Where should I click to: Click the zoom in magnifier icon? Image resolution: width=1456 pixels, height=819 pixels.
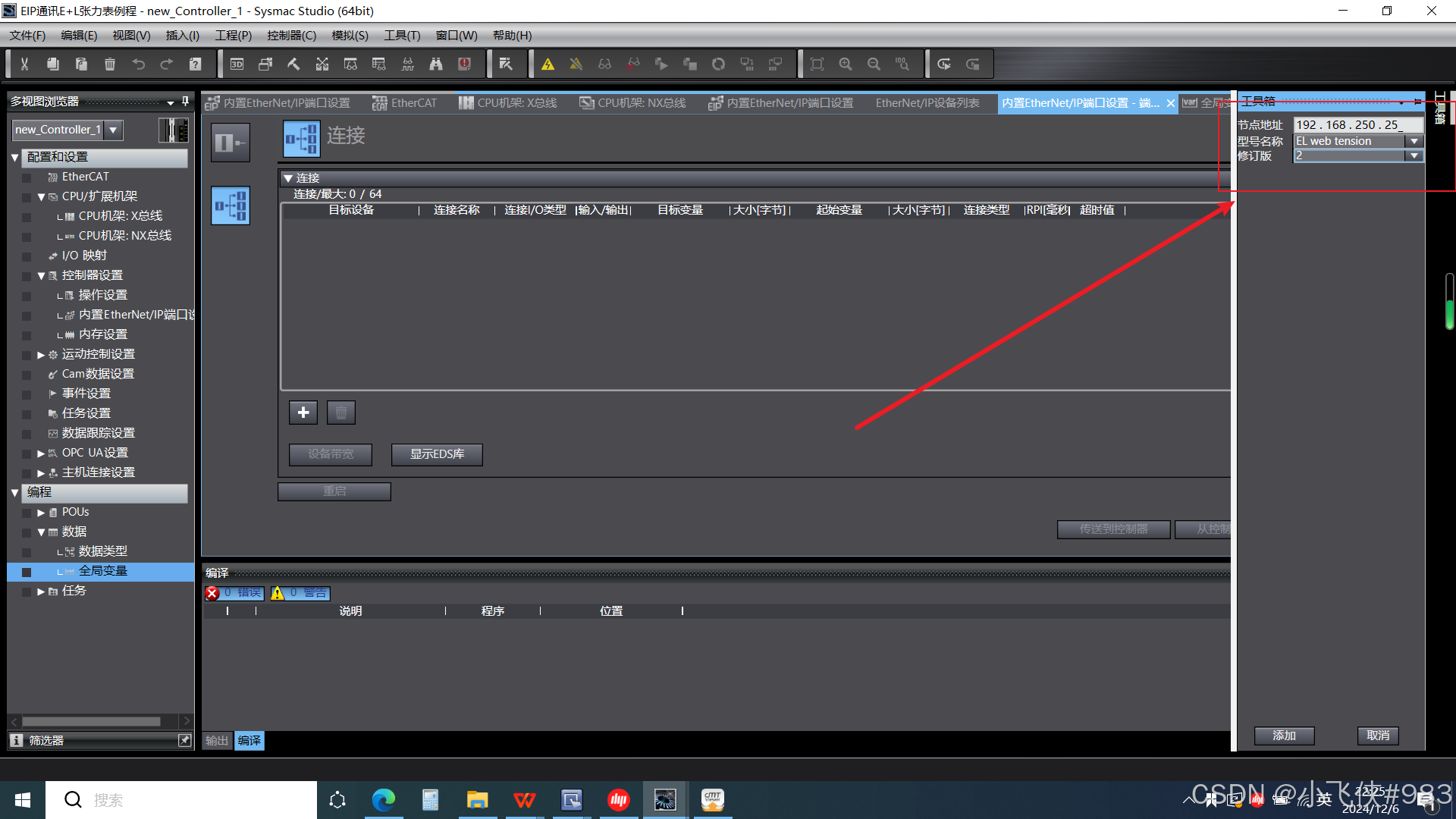(846, 64)
